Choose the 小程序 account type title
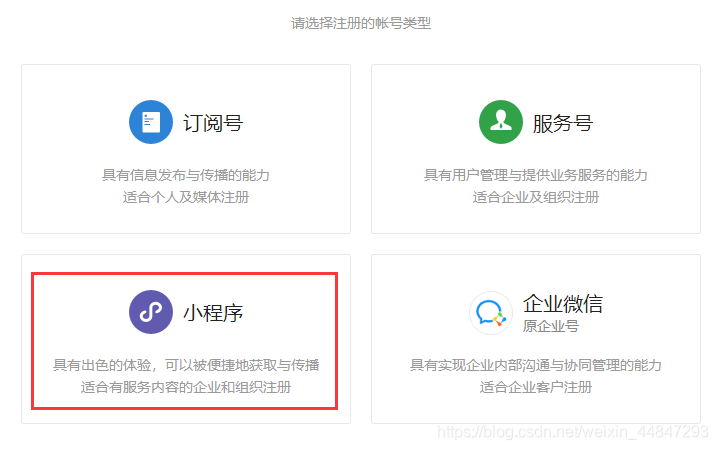The width and height of the screenshot is (718, 450). point(213,313)
